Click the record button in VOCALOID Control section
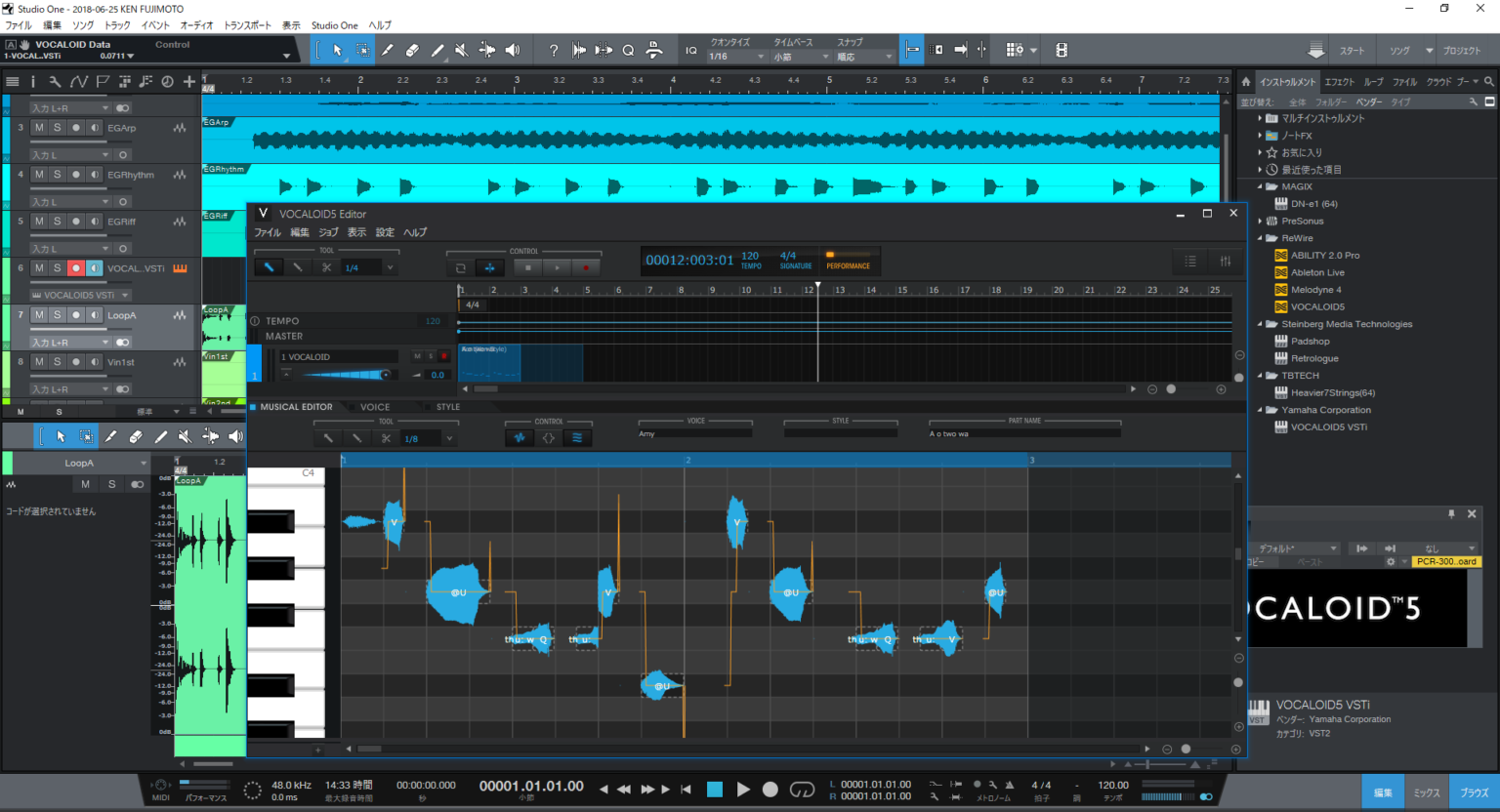 pyautogui.click(x=586, y=266)
